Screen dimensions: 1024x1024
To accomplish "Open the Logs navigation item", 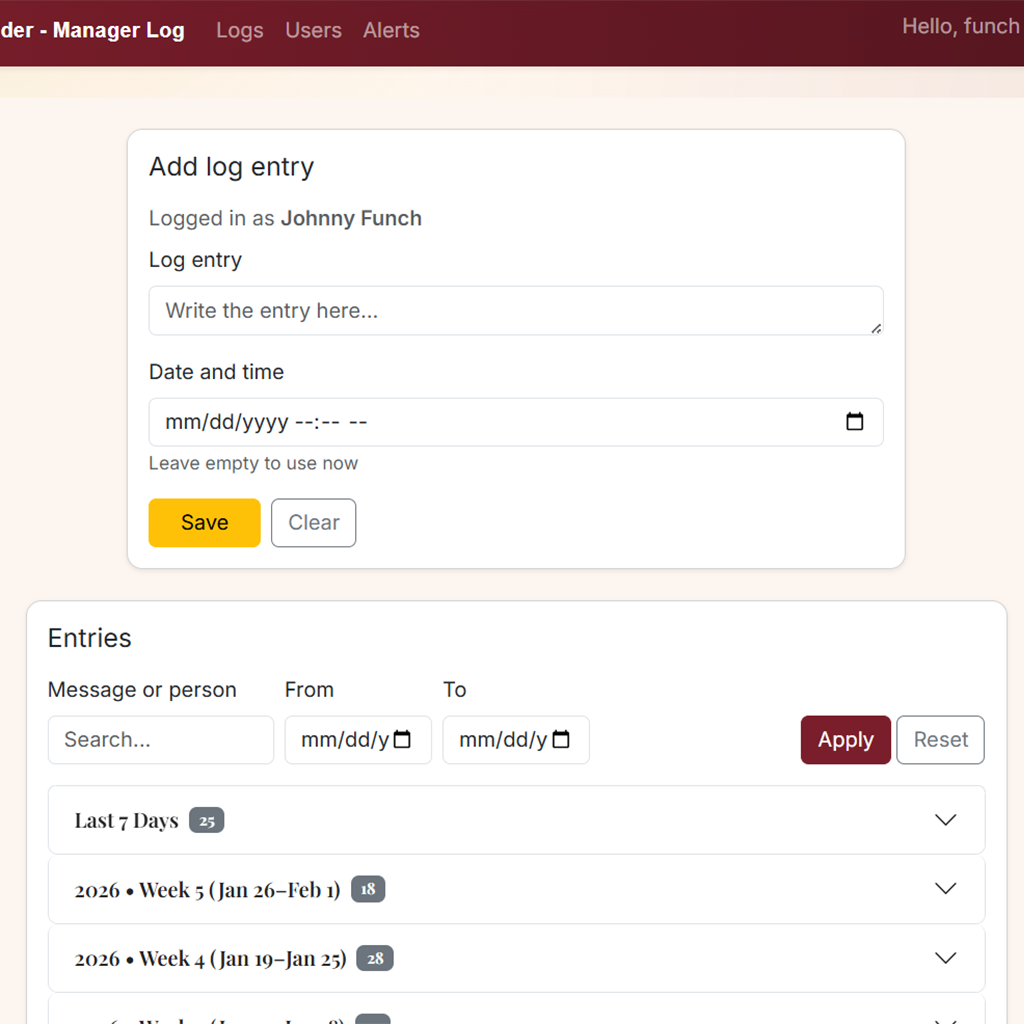I will coord(240,30).
